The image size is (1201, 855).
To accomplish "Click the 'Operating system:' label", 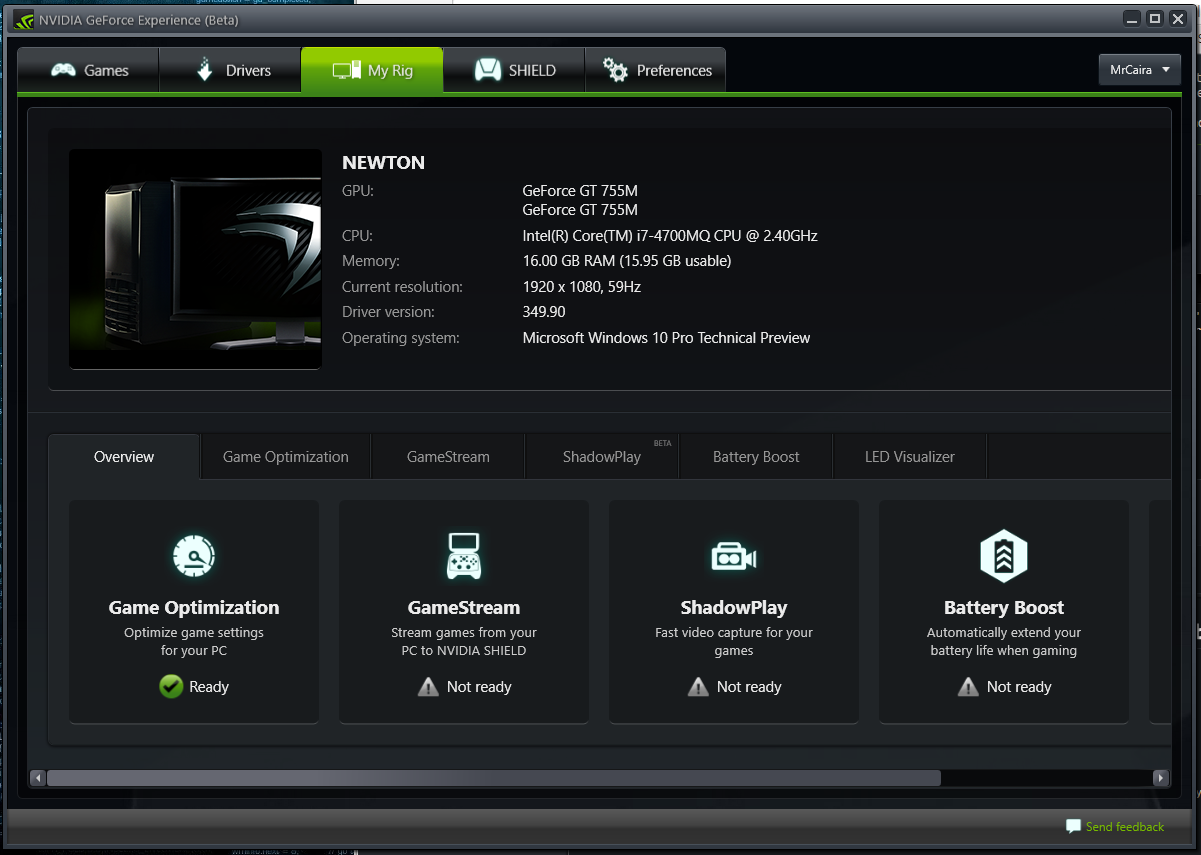I will click(x=401, y=338).
